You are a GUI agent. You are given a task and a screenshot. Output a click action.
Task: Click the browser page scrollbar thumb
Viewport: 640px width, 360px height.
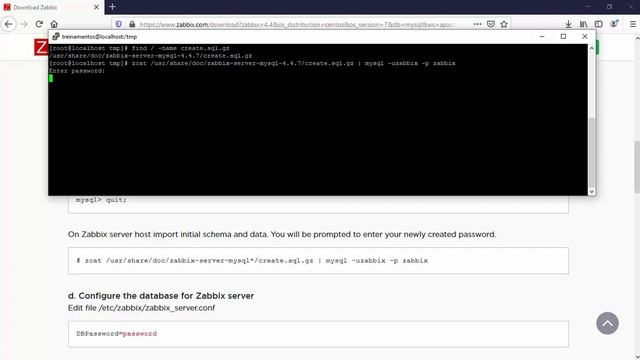pos(637,167)
